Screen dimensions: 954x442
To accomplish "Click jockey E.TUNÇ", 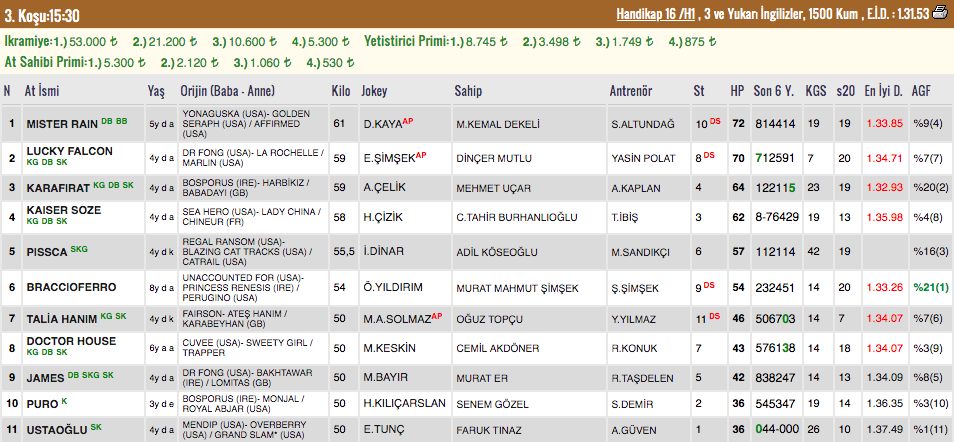I will tap(383, 430).
